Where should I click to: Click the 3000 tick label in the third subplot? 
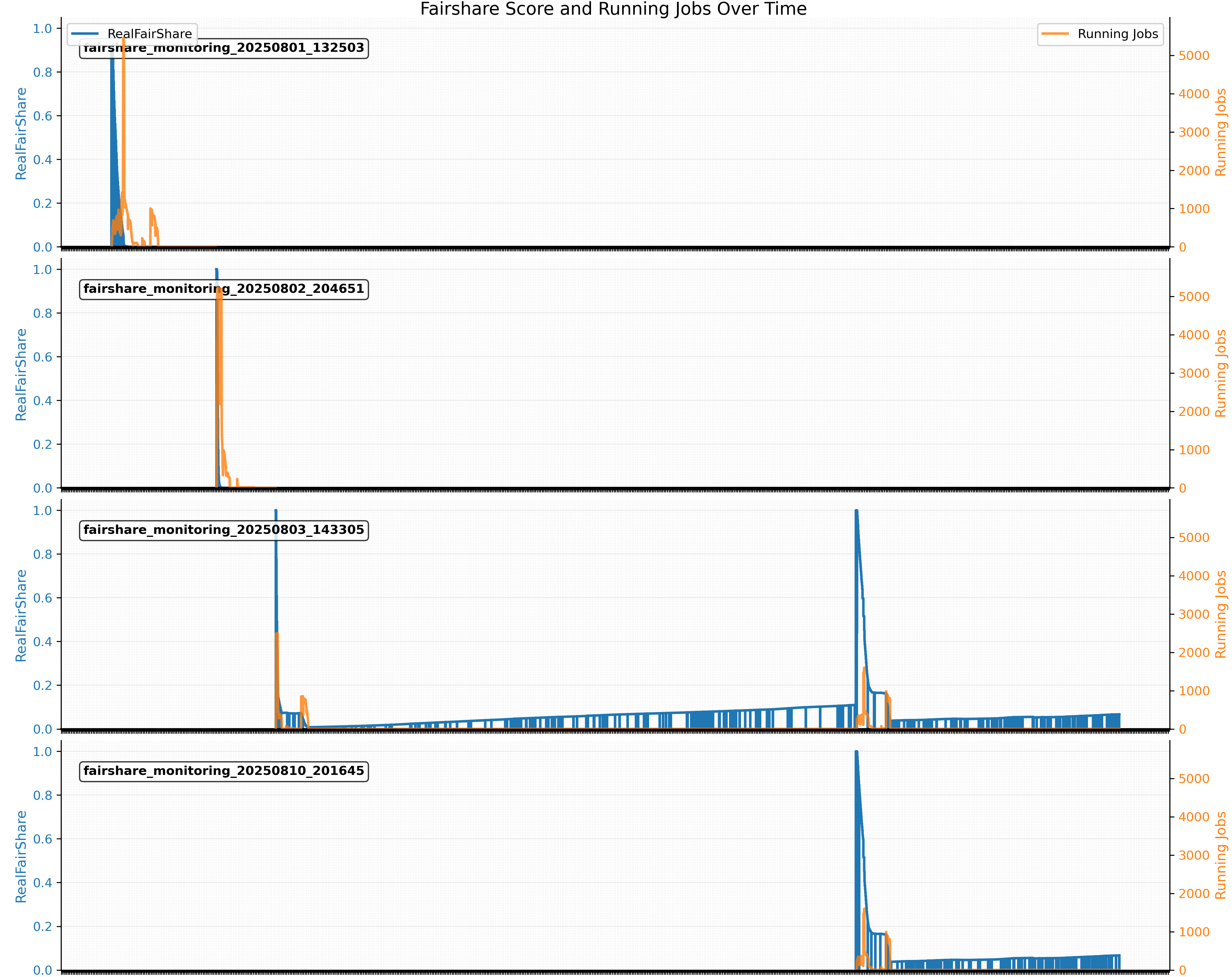(x=1194, y=614)
